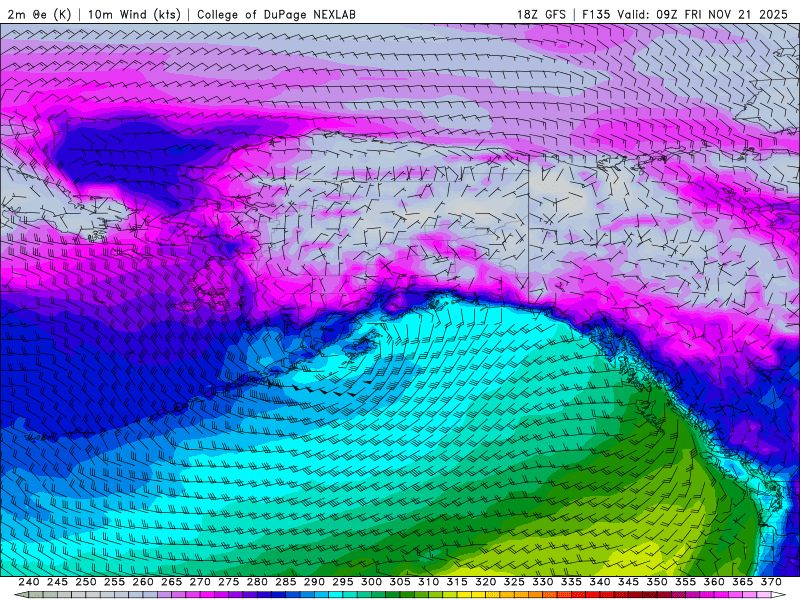Click the '2m θe (K)' title label
Screen dimensions: 800x600
click(x=39, y=14)
